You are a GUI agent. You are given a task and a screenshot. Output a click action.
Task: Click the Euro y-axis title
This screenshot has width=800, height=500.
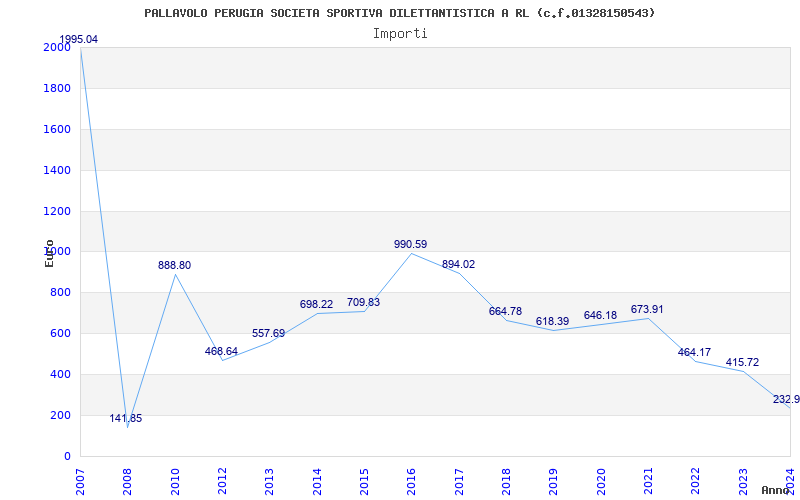49,253
